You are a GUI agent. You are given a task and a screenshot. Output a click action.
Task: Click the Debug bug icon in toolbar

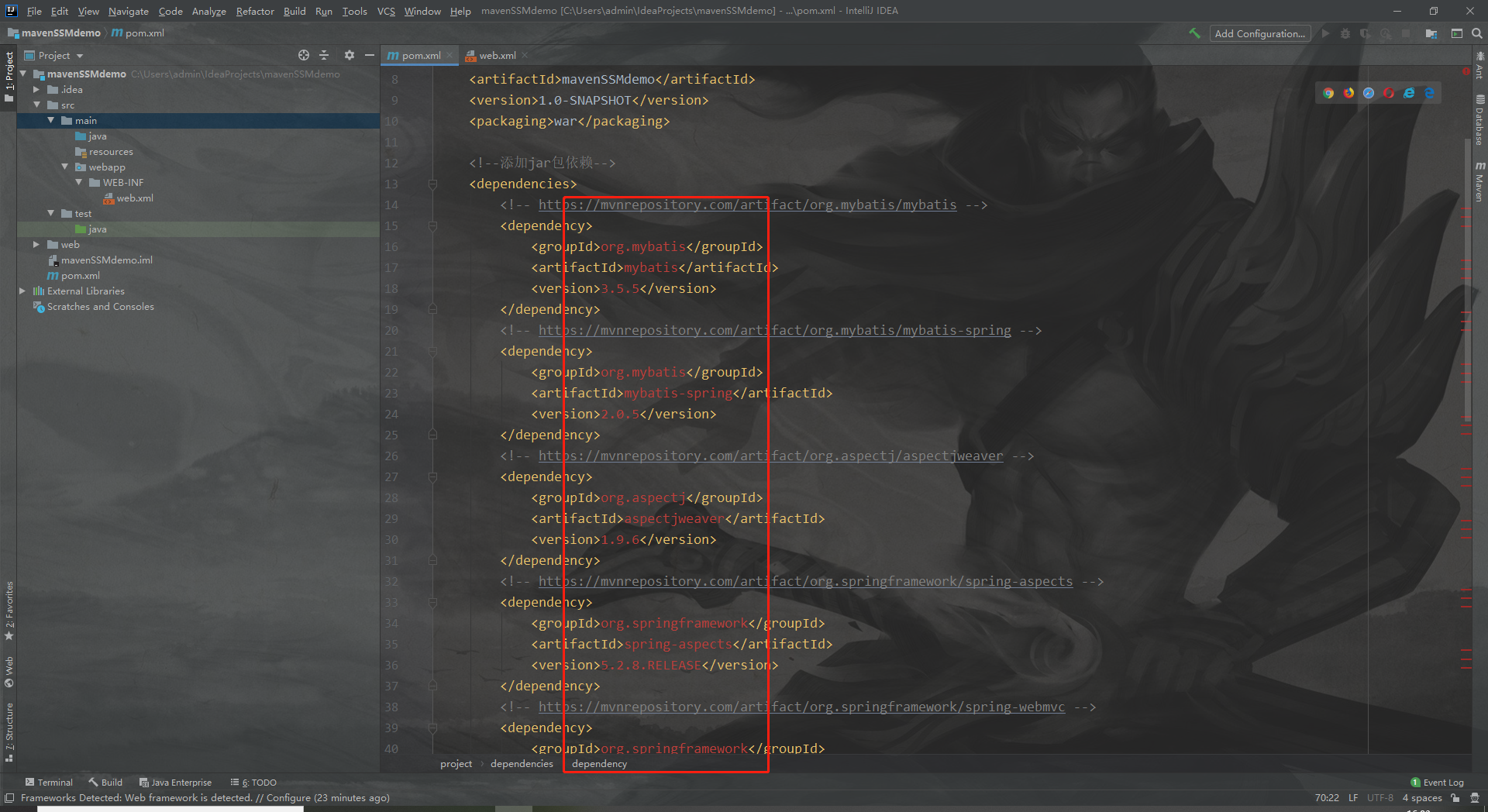1345,33
